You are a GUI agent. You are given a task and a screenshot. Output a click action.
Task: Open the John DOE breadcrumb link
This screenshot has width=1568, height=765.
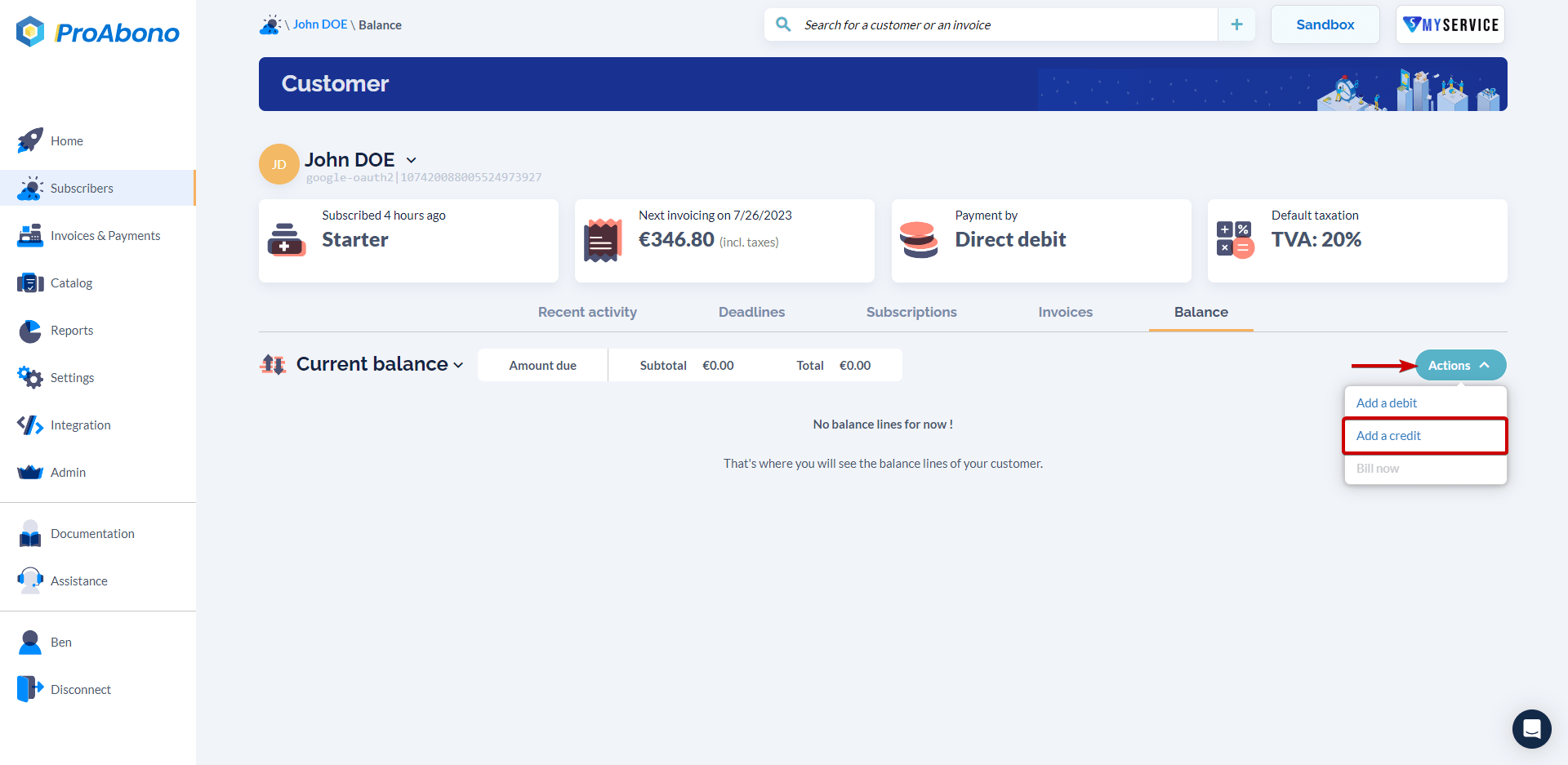coord(320,24)
